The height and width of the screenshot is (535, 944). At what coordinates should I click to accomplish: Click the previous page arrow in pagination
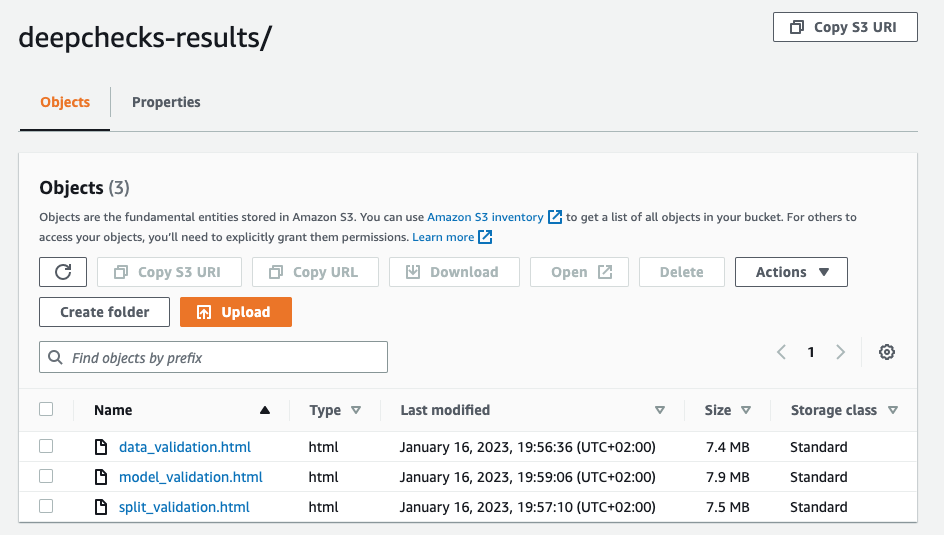[782, 352]
